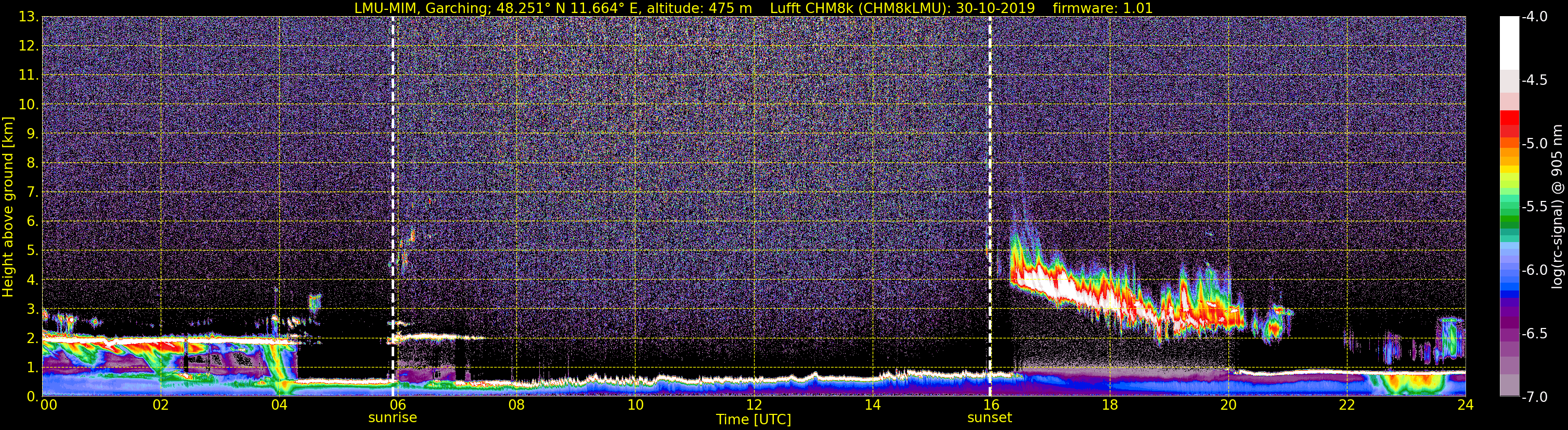Click the 'sunset' label below the time axis
1568x430 pixels.
(x=990, y=418)
